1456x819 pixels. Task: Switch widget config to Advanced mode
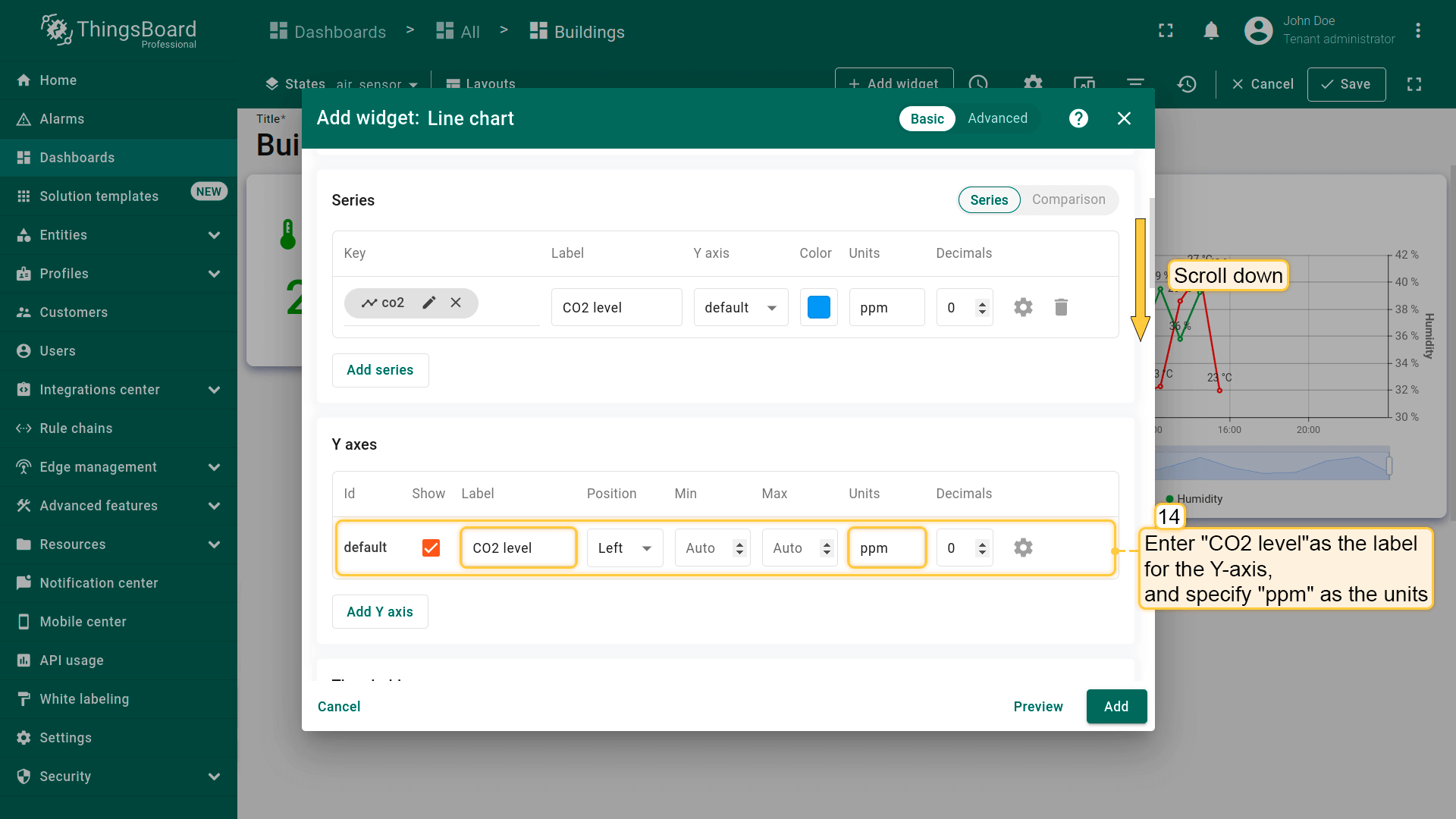[997, 118]
